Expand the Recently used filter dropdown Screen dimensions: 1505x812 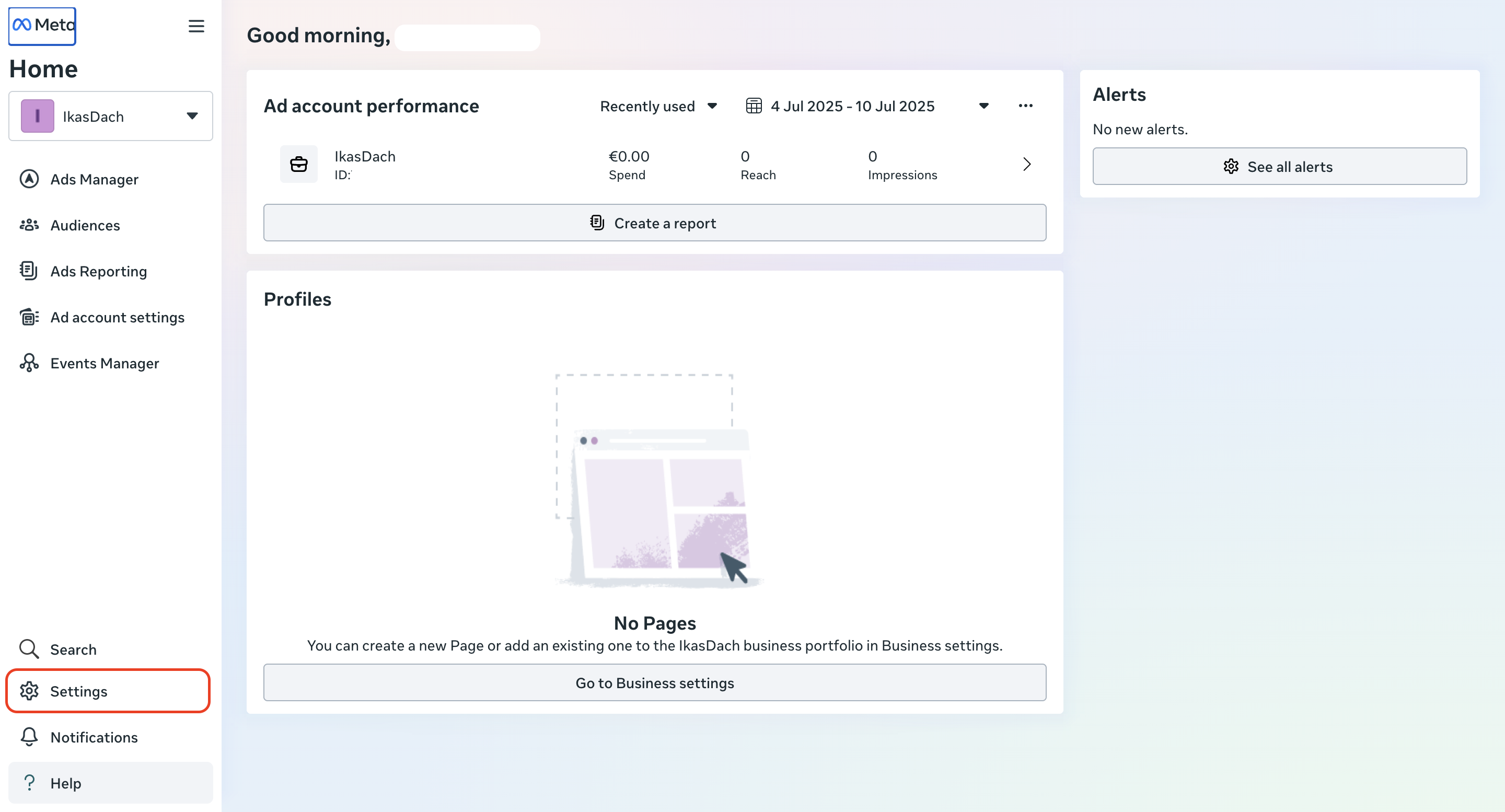pyautogui.click(x=658, y=106)
